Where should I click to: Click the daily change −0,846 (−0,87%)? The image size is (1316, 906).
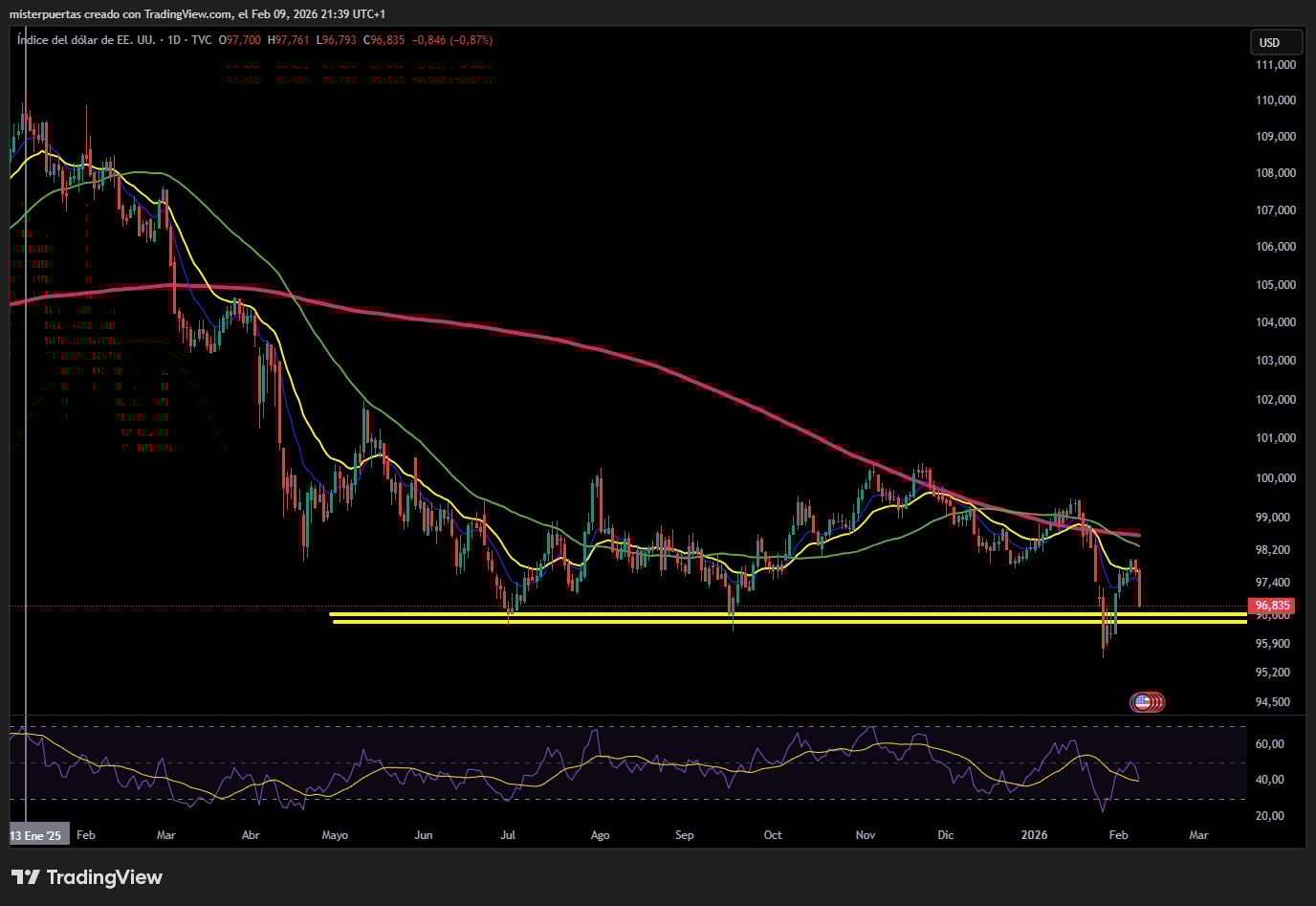pyautogui.click(x=452, y=40)
